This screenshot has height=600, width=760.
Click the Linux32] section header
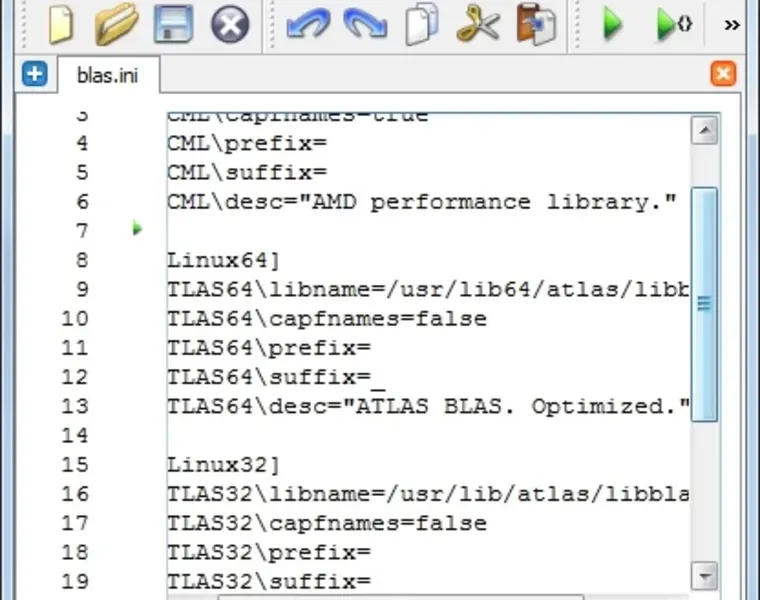pos(223,465)
